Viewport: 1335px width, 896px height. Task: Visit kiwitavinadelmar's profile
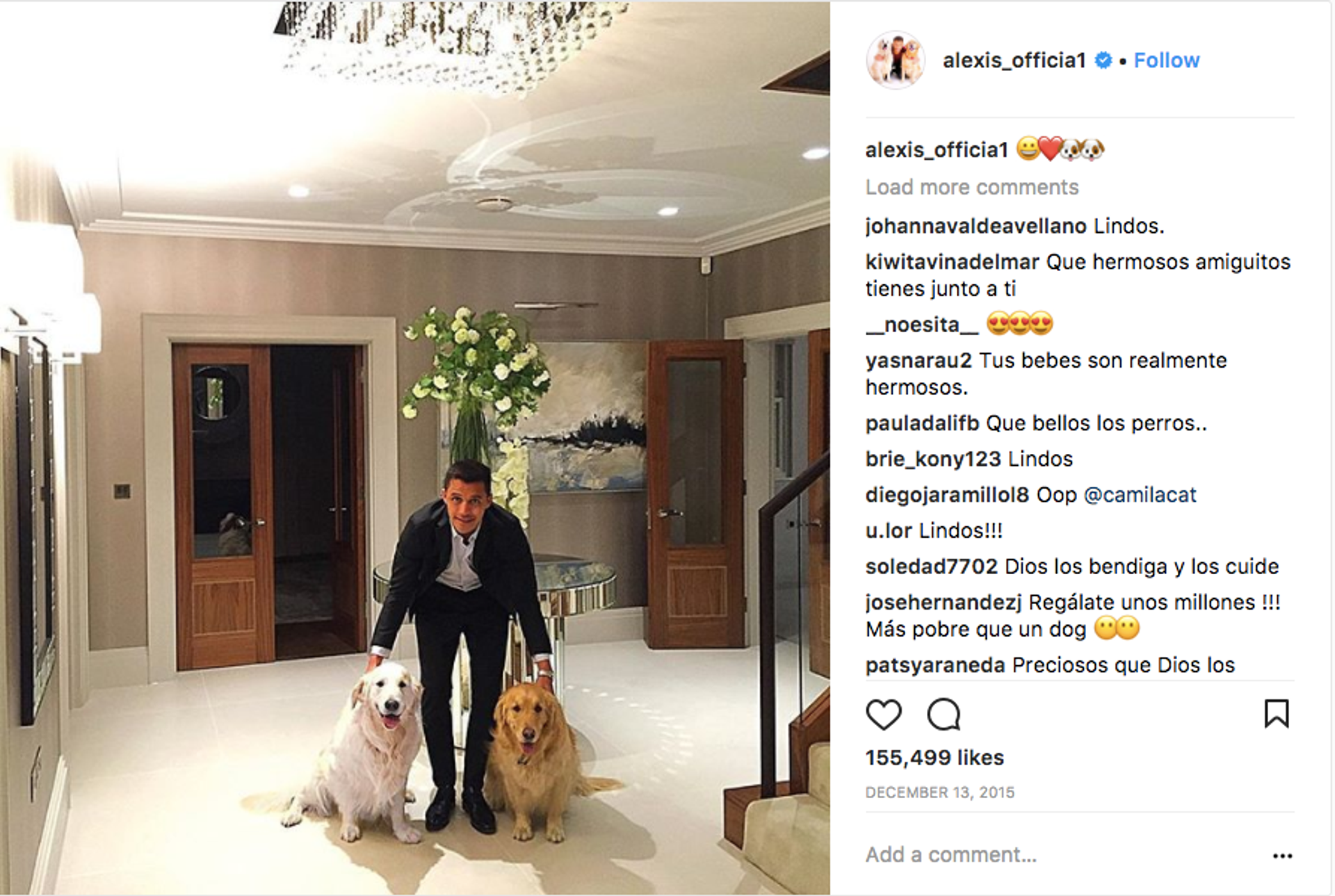[x=952, y=262]
